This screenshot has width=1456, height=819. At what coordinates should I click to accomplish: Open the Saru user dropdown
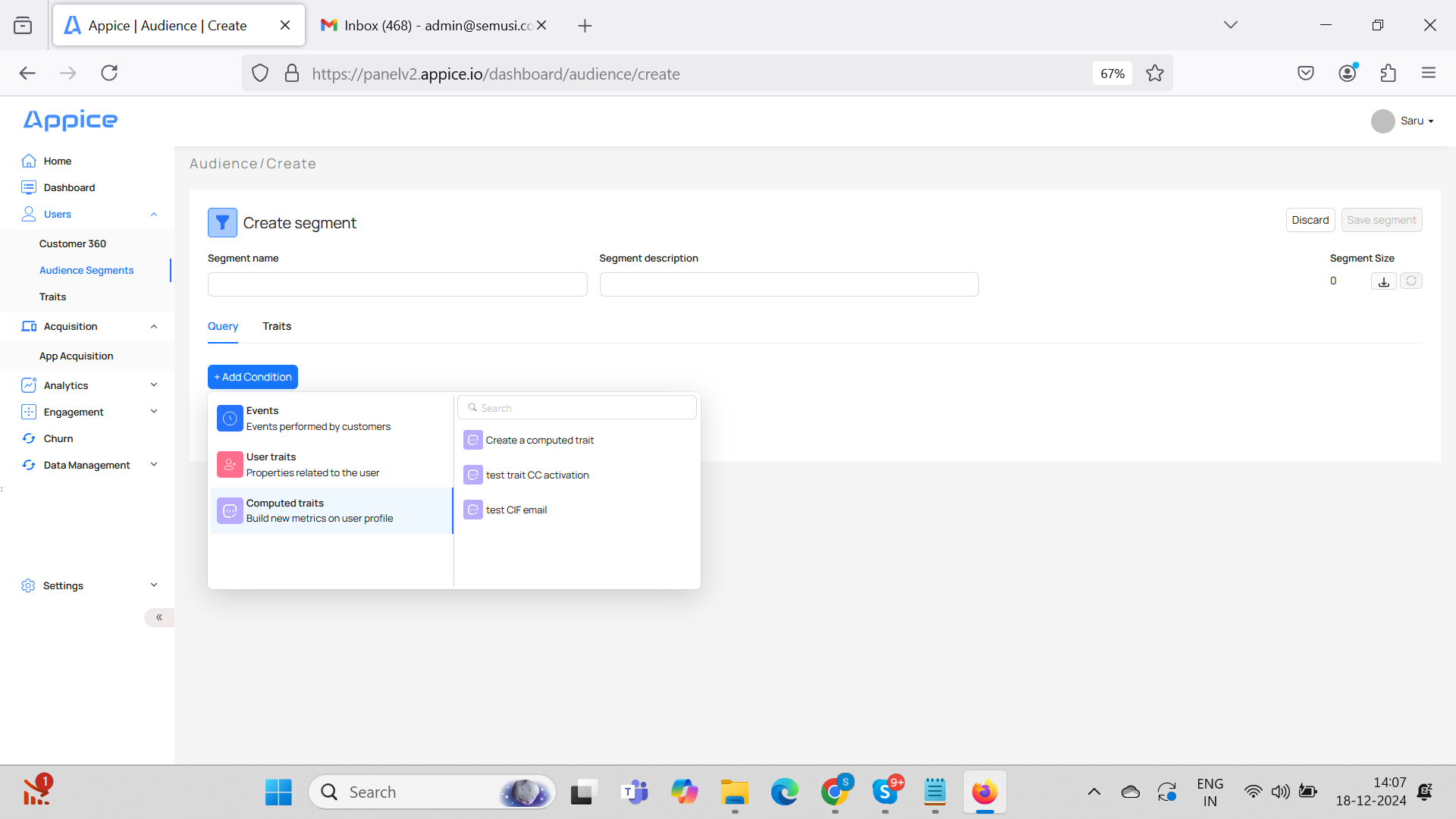pyautogui.click(x=1403, y=121)
